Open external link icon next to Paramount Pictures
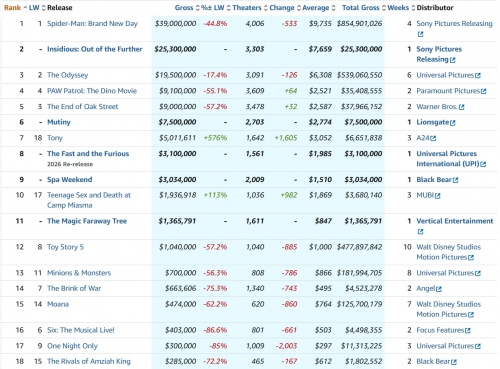 (484, 91)
